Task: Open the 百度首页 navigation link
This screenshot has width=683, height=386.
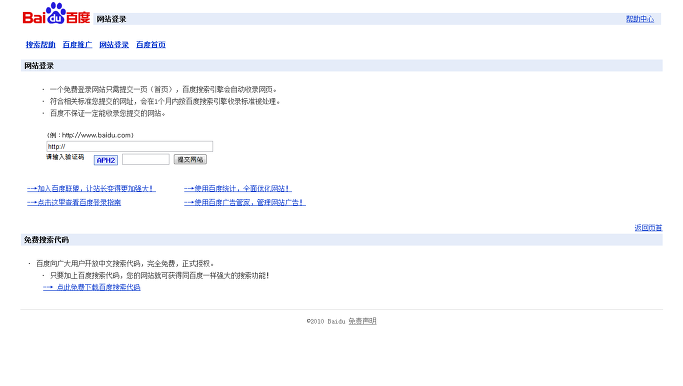Action: [x=151, y=44]
